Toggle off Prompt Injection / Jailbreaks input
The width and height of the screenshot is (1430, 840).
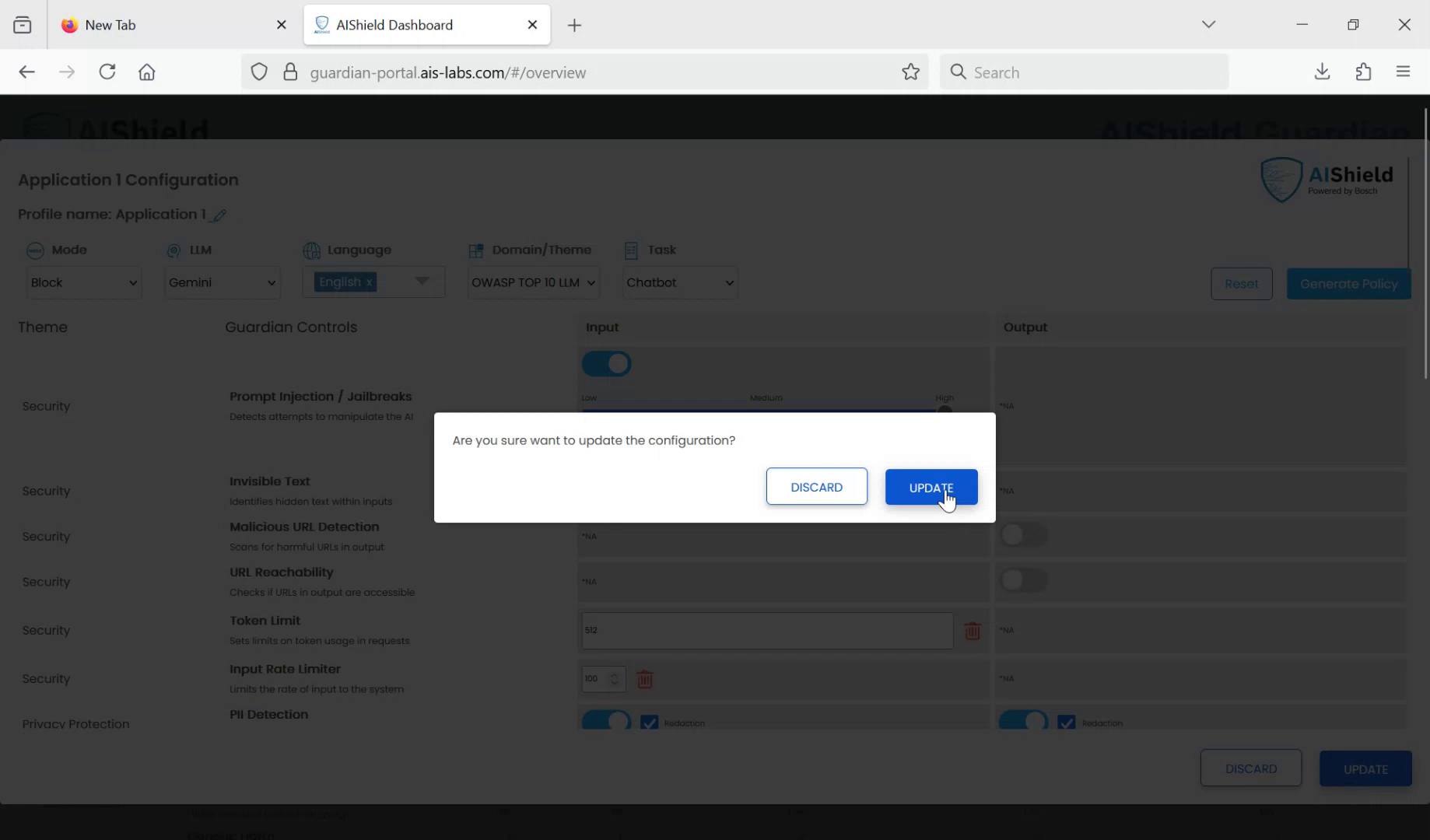click(606, 363)
